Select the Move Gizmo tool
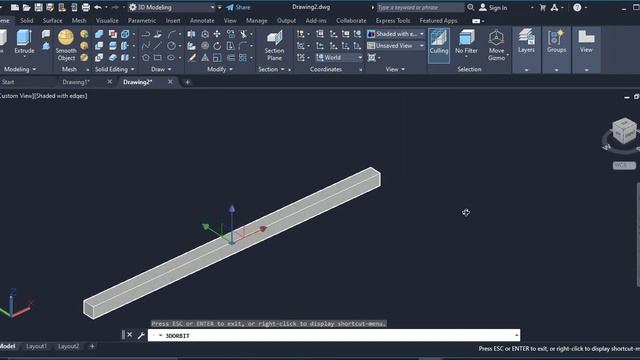 (496, 45)
